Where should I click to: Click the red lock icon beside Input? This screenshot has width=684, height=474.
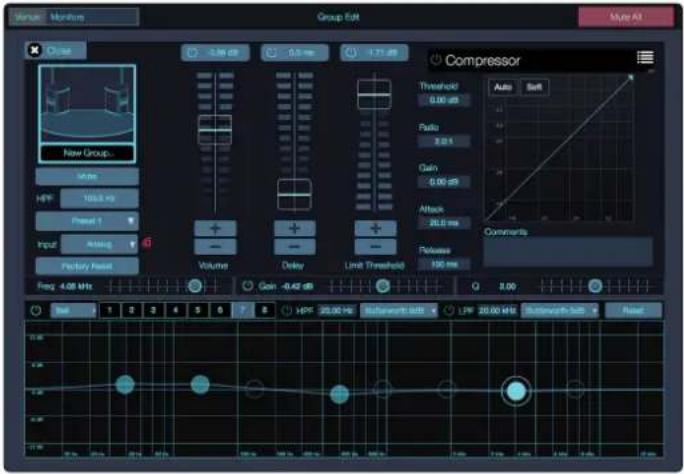pos(147,242)
